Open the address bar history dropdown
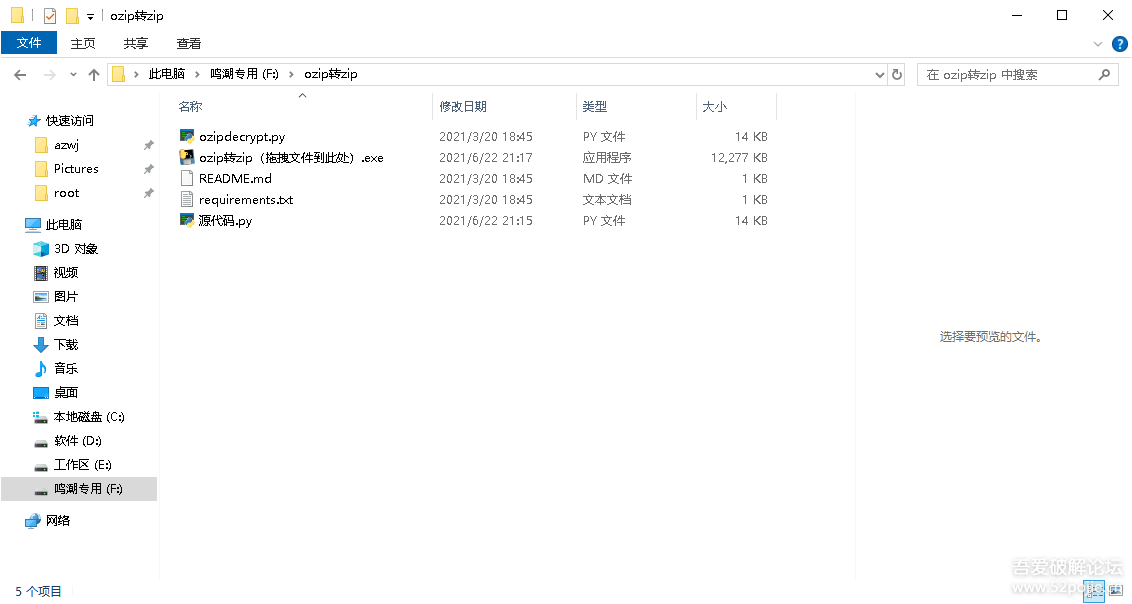 [x=879, y=74]
